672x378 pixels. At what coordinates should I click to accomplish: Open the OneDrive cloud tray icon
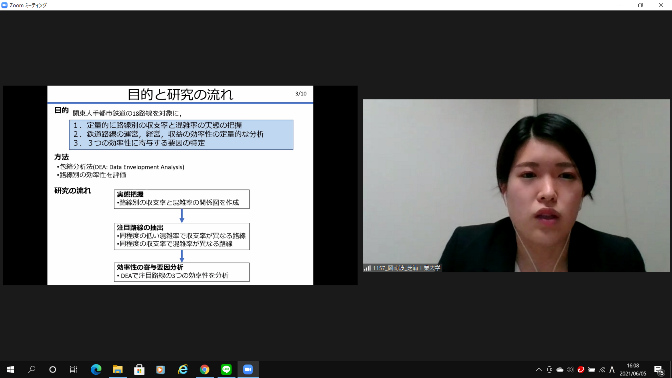[x=560, y=369]
